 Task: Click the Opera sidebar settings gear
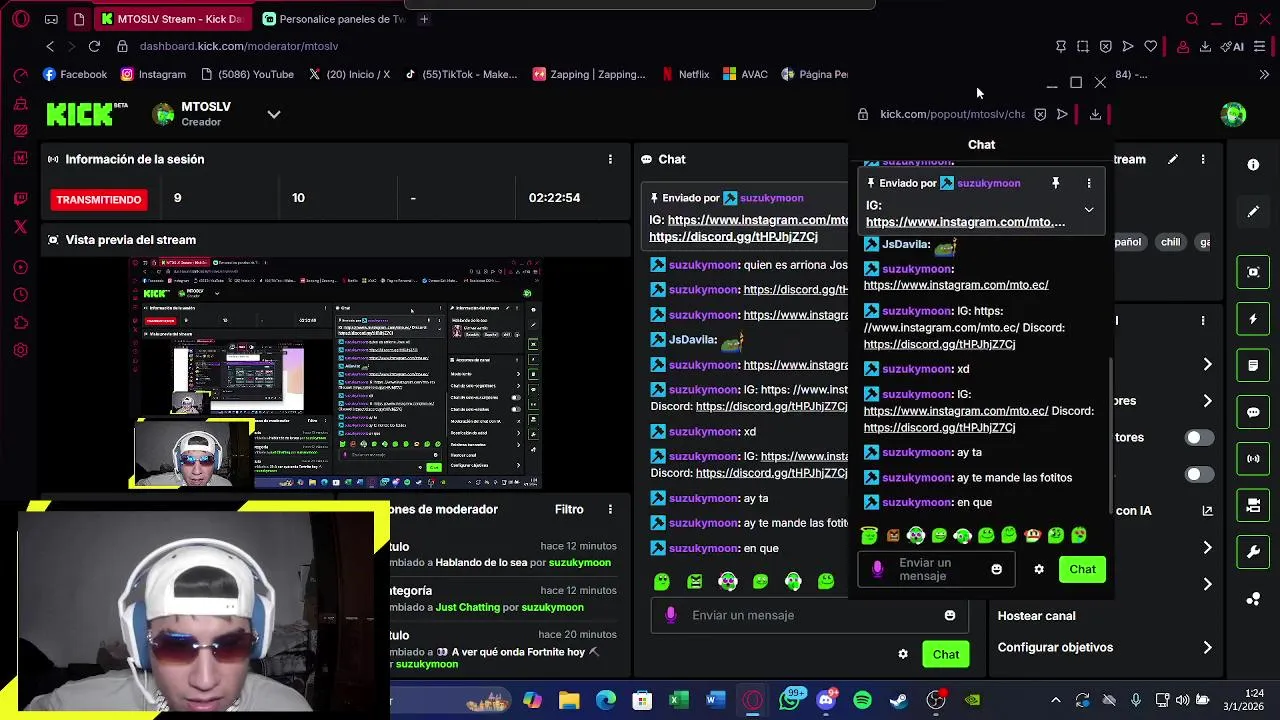[x=20, y=351]
